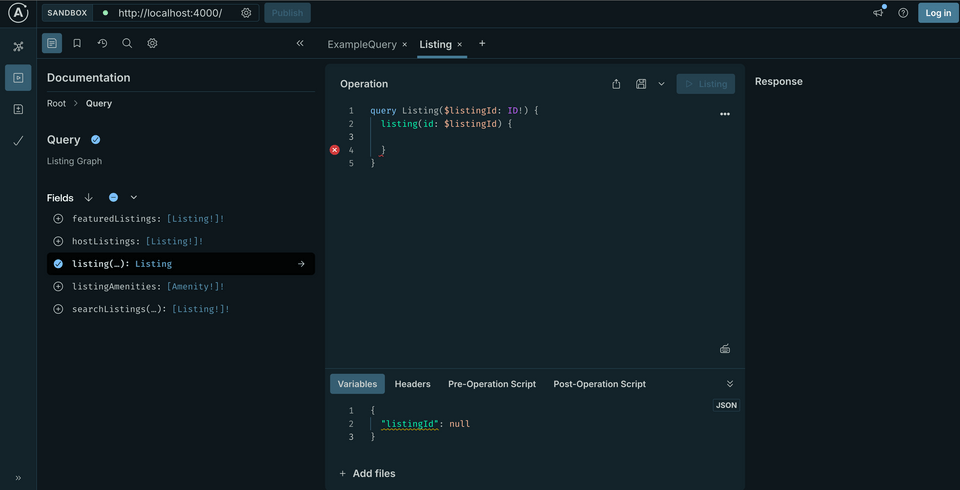Click the Log in button

(x=938, y=13)
